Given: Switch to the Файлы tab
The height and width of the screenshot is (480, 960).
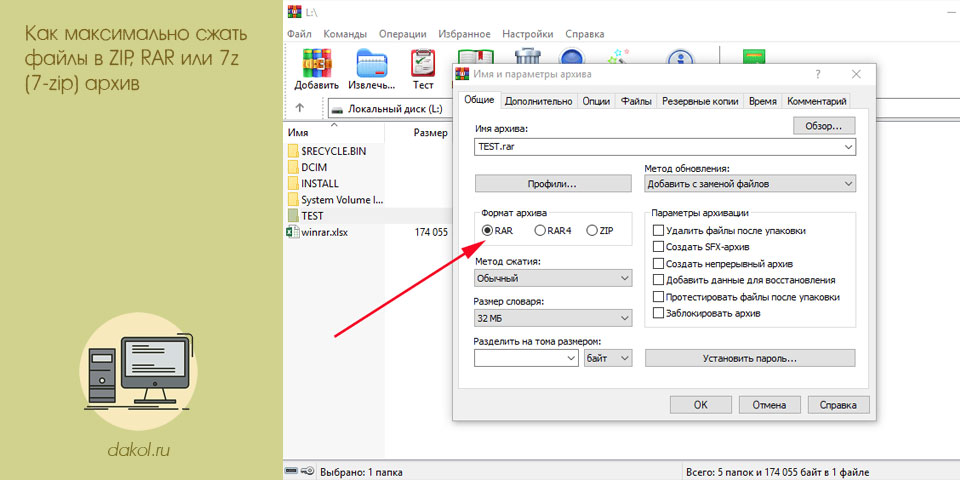Looking at the screenshot, I should pyautogui.click(x=636, y=102).
